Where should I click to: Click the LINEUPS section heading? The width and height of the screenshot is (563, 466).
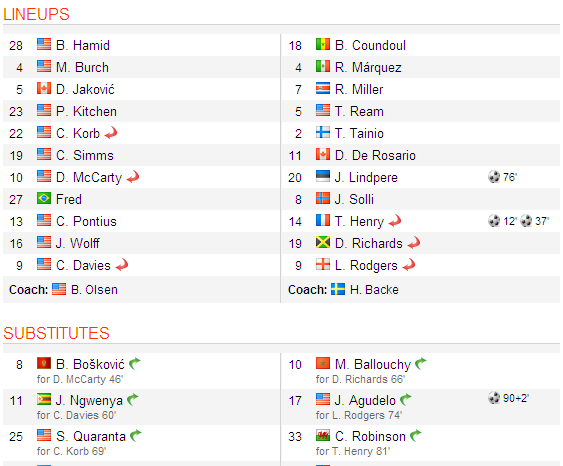36,14
